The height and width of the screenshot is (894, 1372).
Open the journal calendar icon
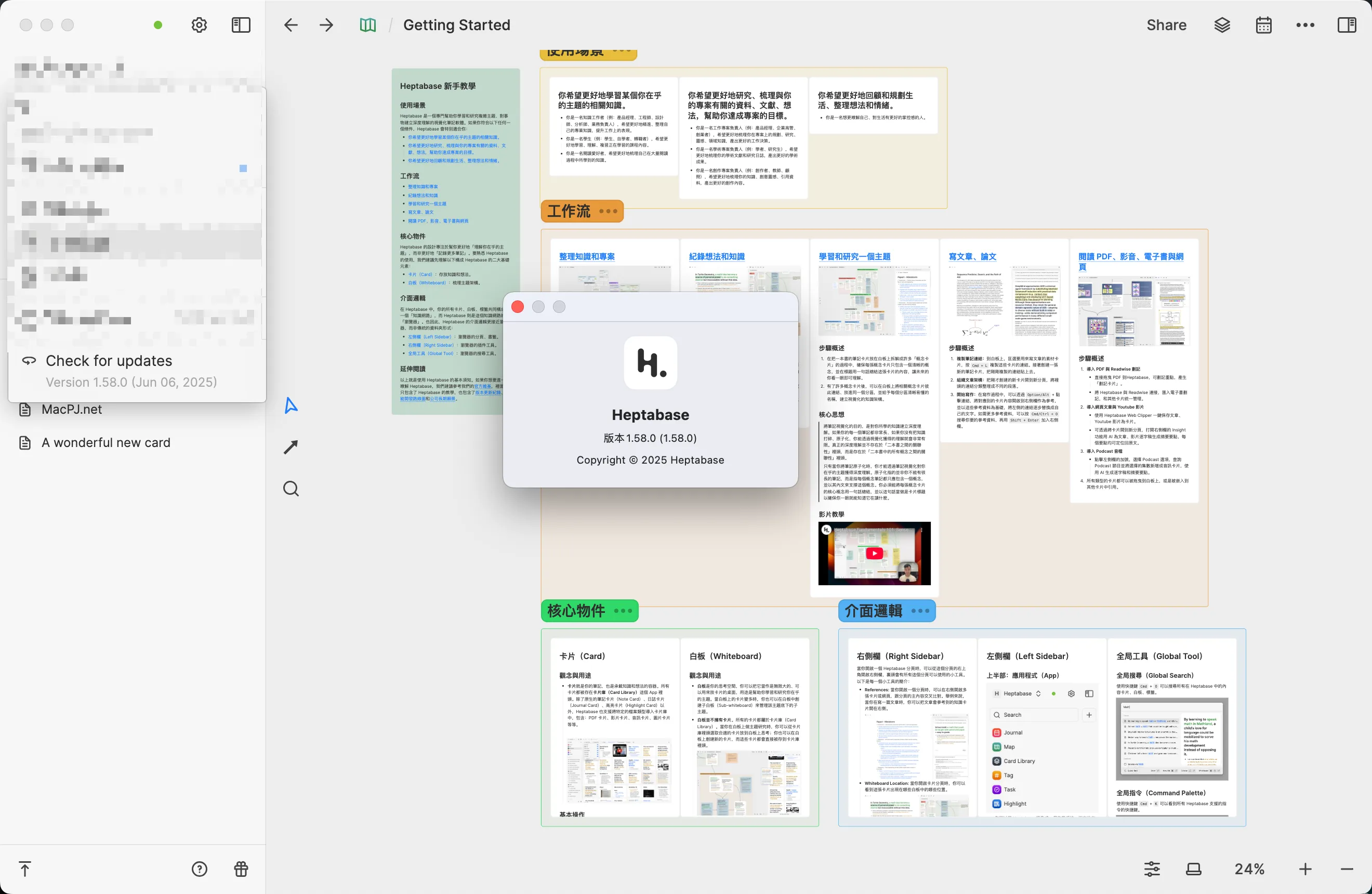click(x=1263, y=25)
